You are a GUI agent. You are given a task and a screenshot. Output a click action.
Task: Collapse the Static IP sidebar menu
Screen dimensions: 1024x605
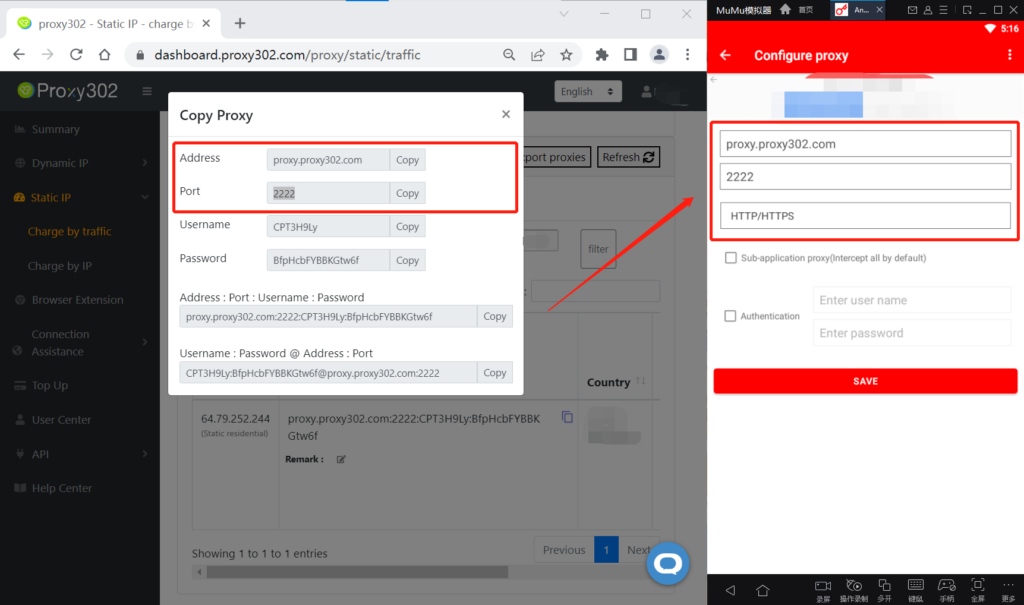[x=81, y=197]
